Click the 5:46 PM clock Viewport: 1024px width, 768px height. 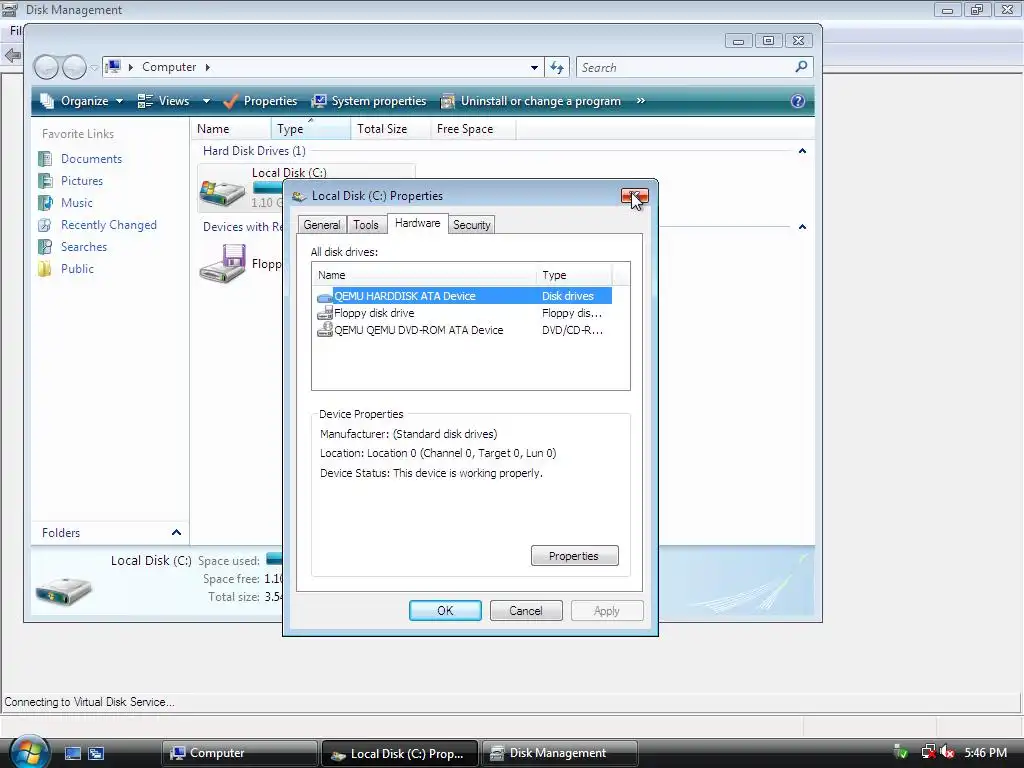[x=985, y=752]
